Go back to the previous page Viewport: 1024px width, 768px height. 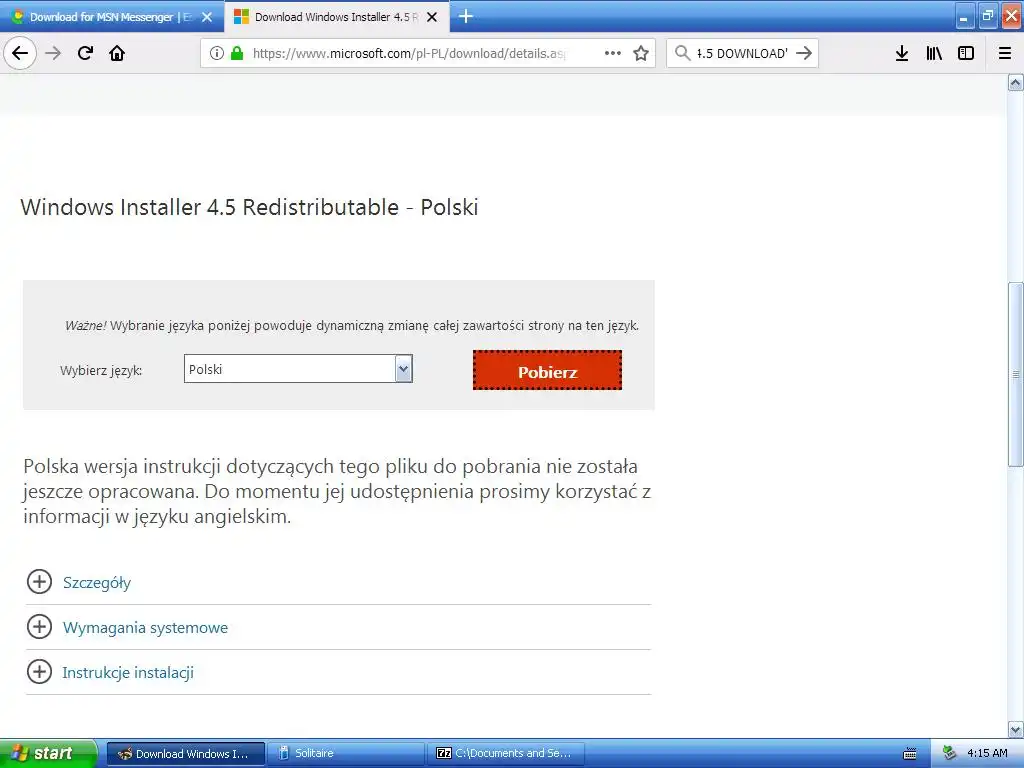coord(20,53)
